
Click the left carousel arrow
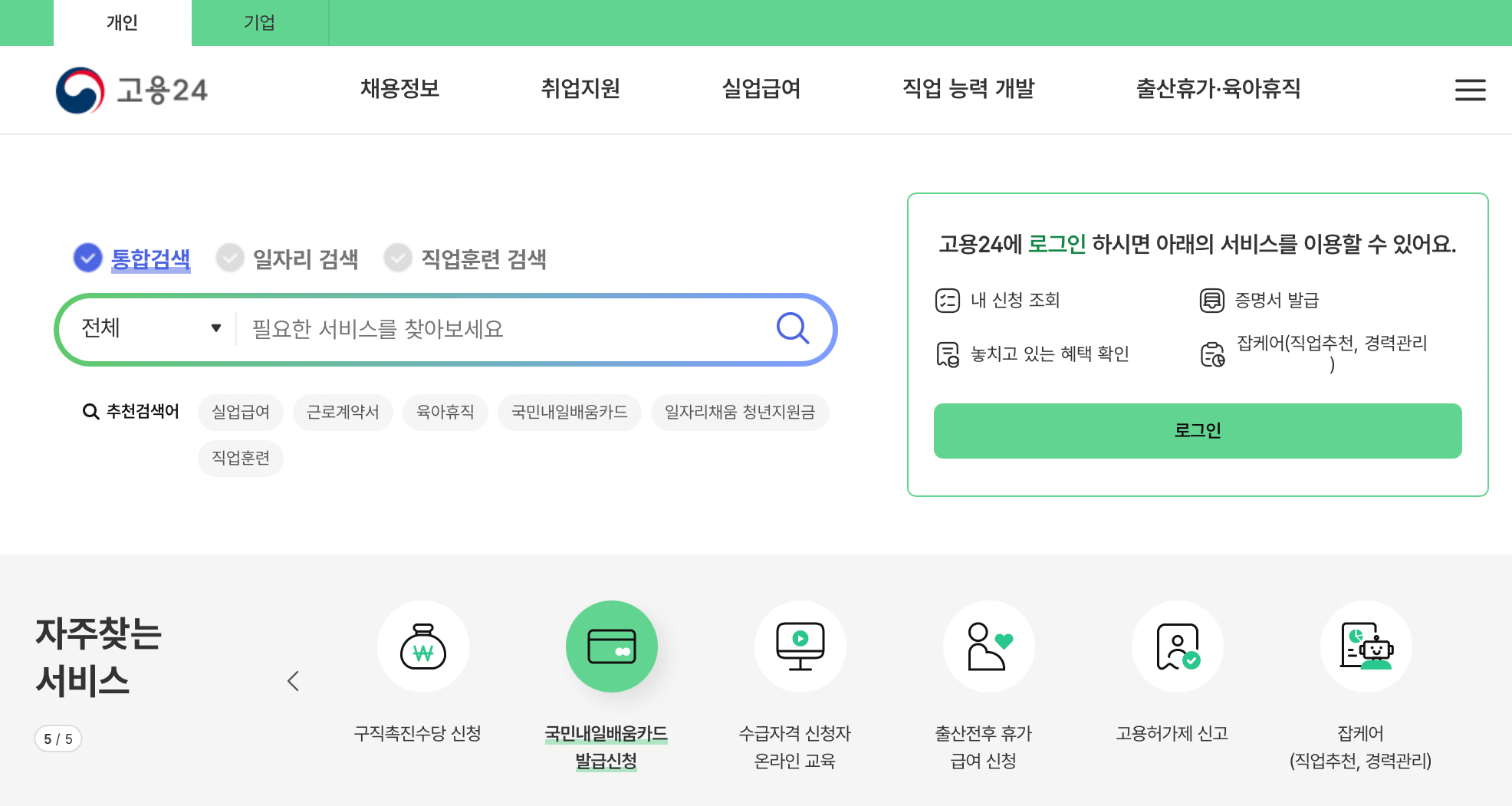293,680
